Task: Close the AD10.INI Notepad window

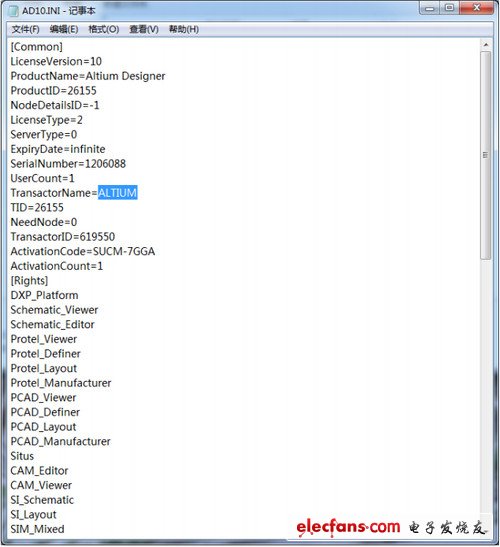Action: tap(477, 8)
